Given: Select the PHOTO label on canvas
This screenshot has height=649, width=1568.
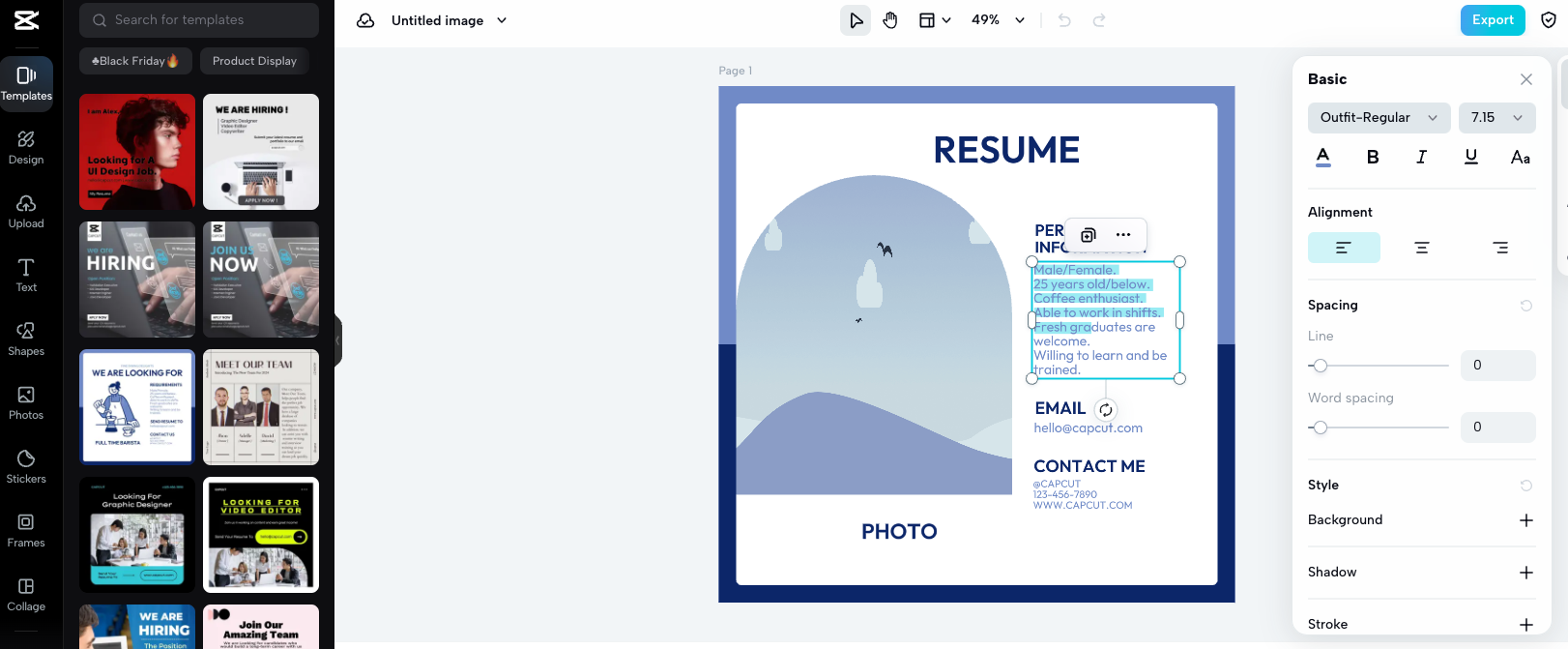Looking at the screenshot, I should click(x=899, y=531).
